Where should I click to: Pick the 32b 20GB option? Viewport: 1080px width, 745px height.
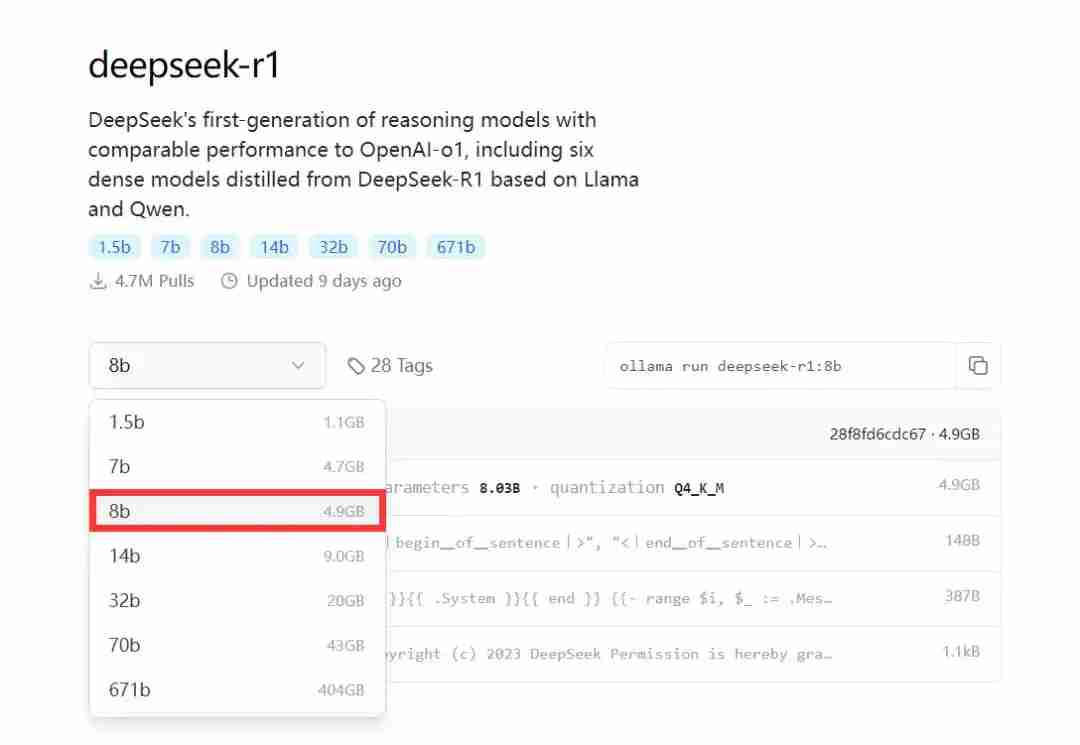coord(237,600)
